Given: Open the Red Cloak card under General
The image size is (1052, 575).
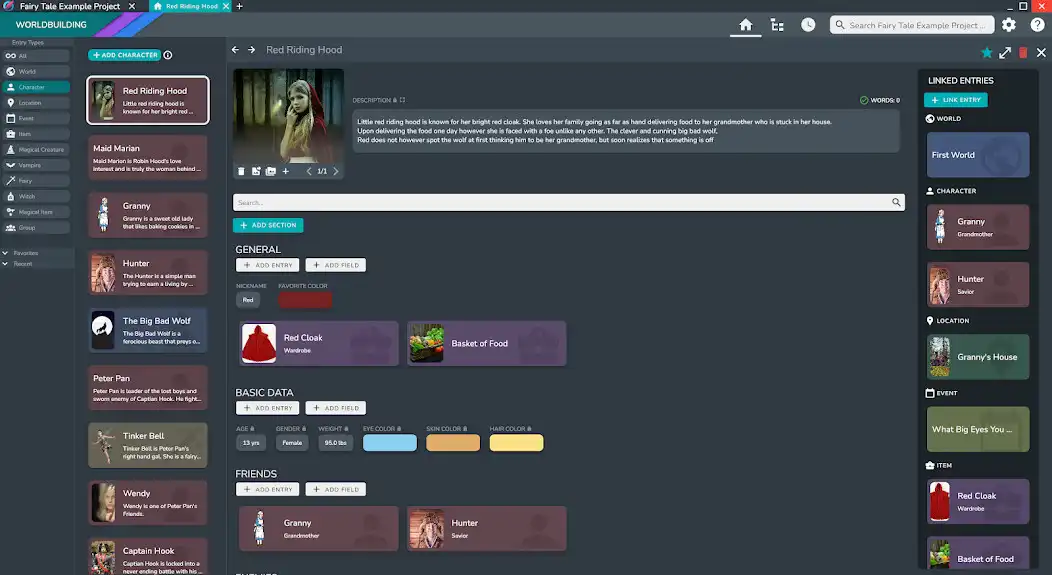Looking at the screenshot, I should 319,343.
